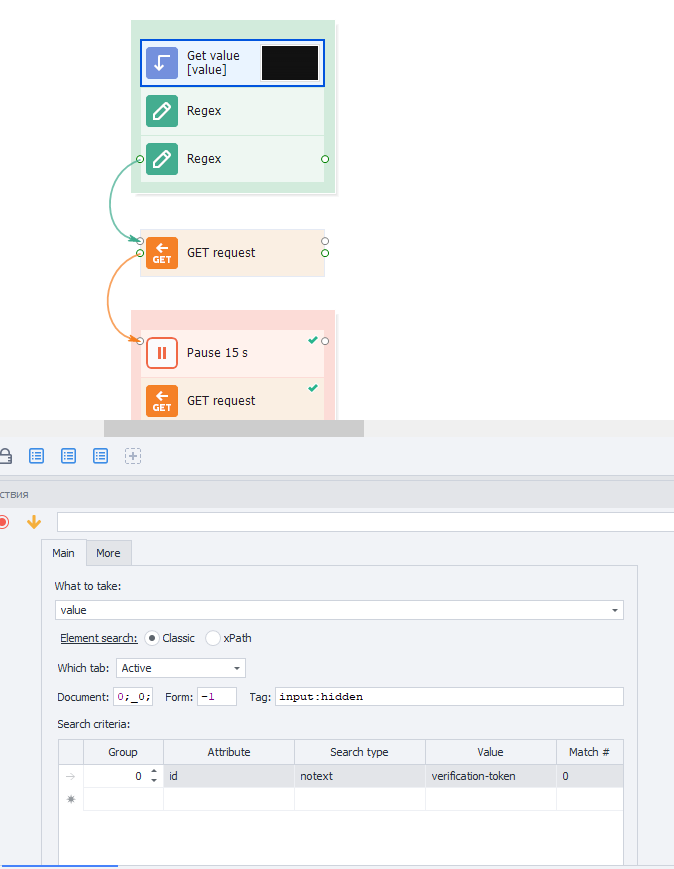Viewport: 674px width, 869px height.
Task: Click the Tag input field
Action: (449, 697)
